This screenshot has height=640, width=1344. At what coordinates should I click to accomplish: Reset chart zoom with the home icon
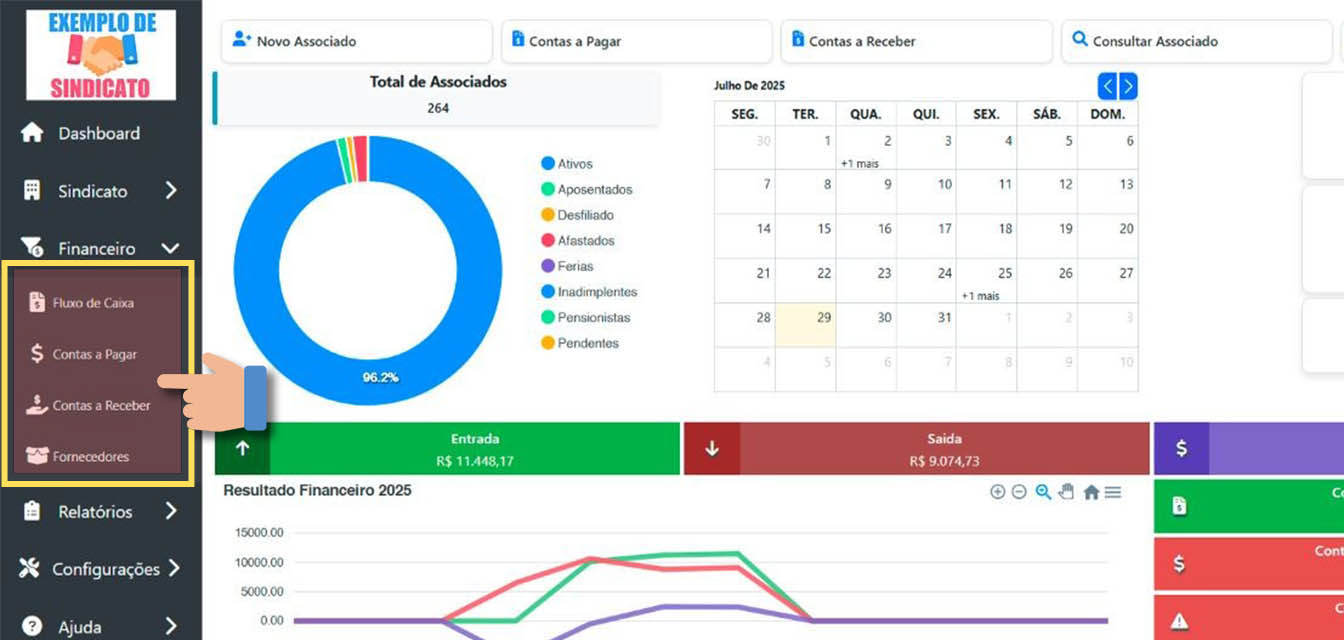click(1091, 492)
